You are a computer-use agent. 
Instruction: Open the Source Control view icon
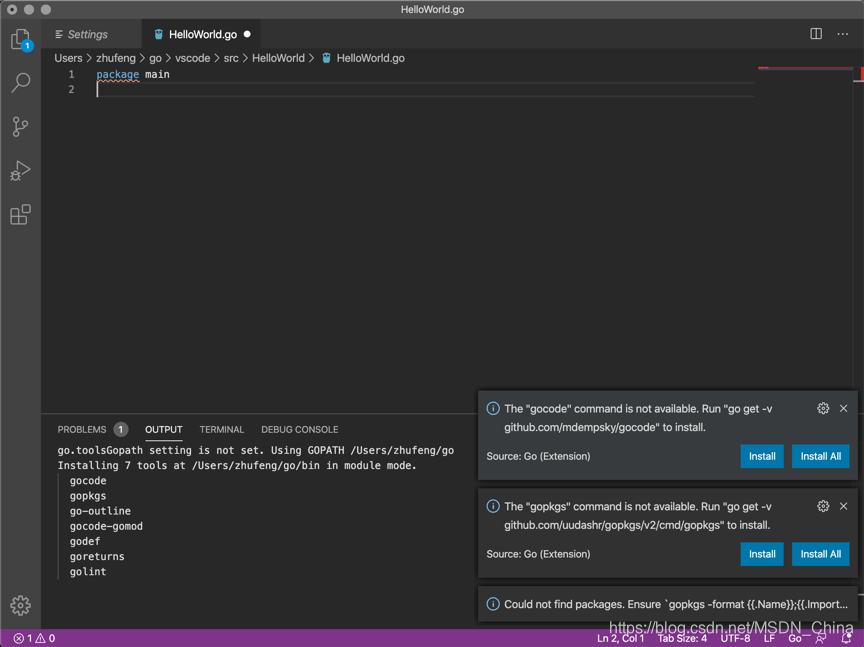(x=20, y=127)
